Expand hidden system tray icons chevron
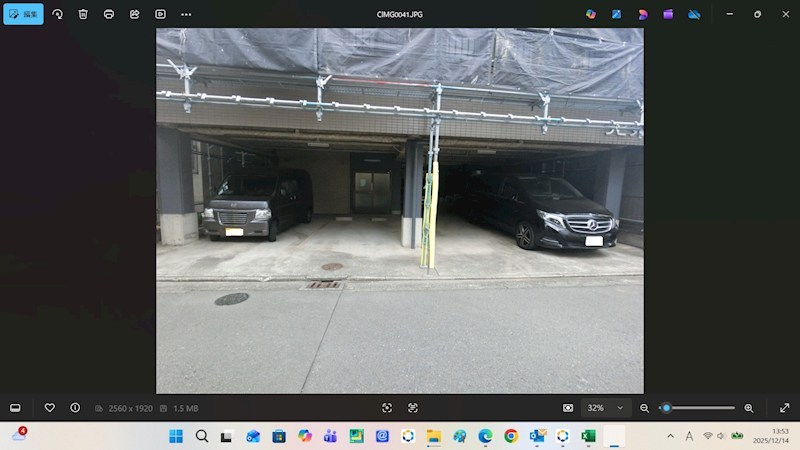The image size is (800, 450). tap(670, 436)
